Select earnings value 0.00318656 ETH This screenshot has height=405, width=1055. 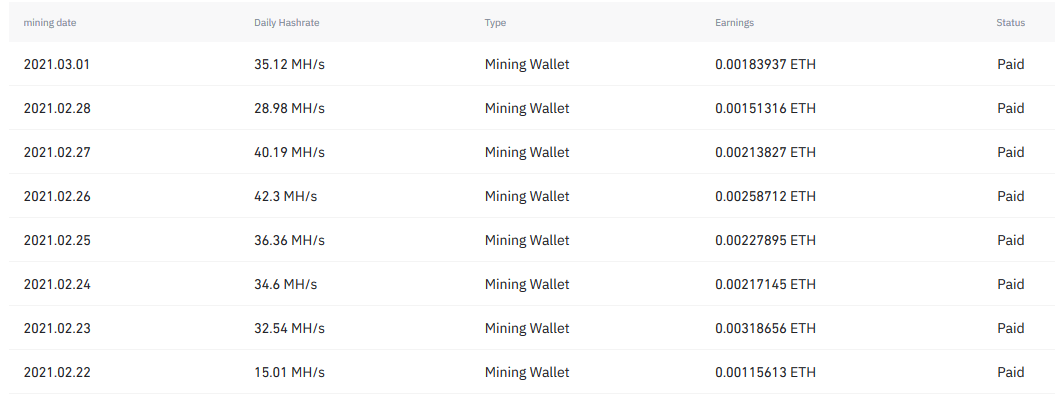(x=765, y=328)
